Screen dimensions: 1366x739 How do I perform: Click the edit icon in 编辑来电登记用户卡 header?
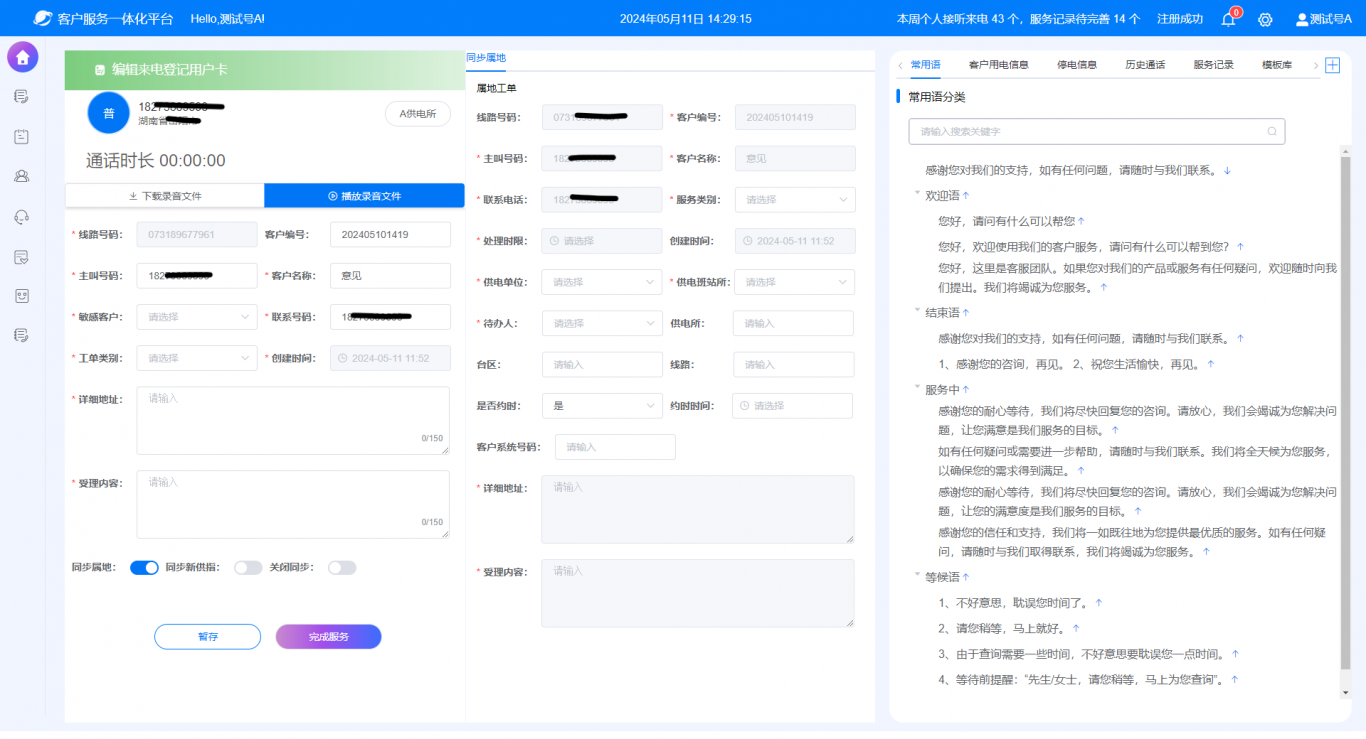[x=100, y=70]
